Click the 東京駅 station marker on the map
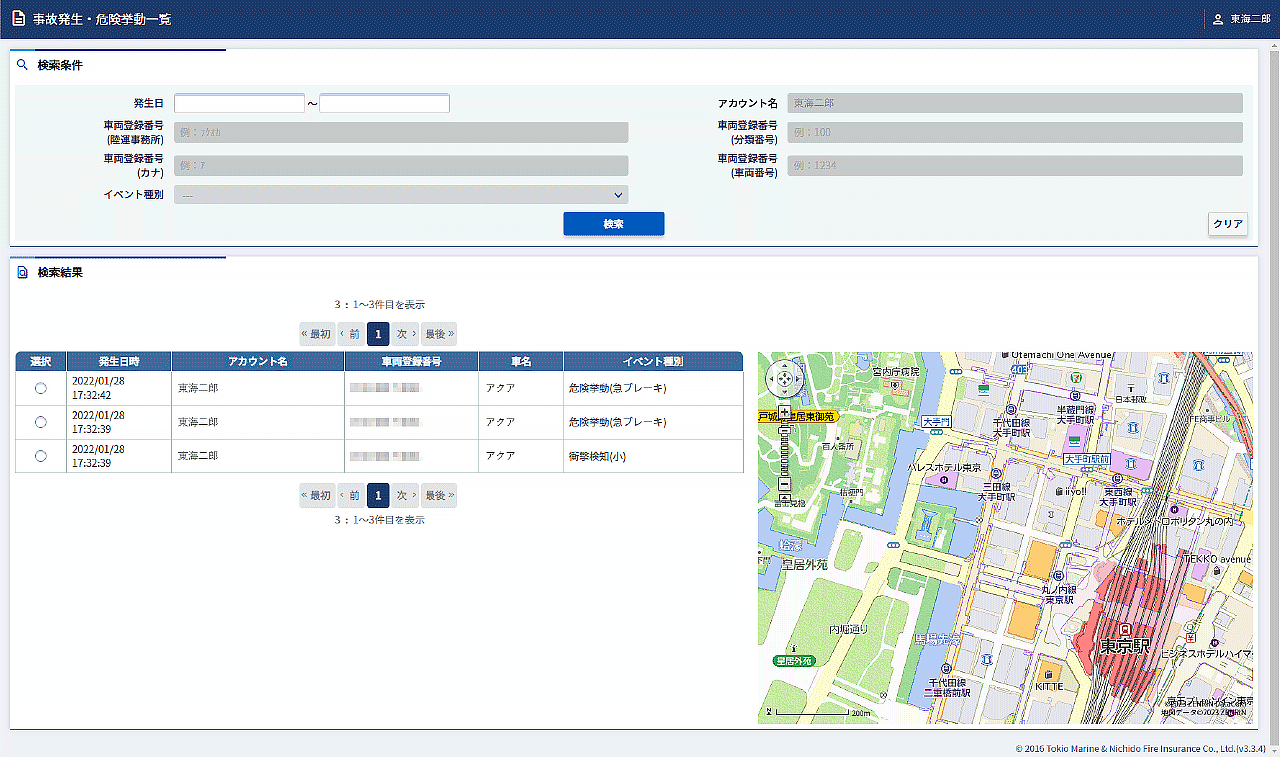Image resolution: width=1280 pixels, height=757 pixels. click(1124, 630)
